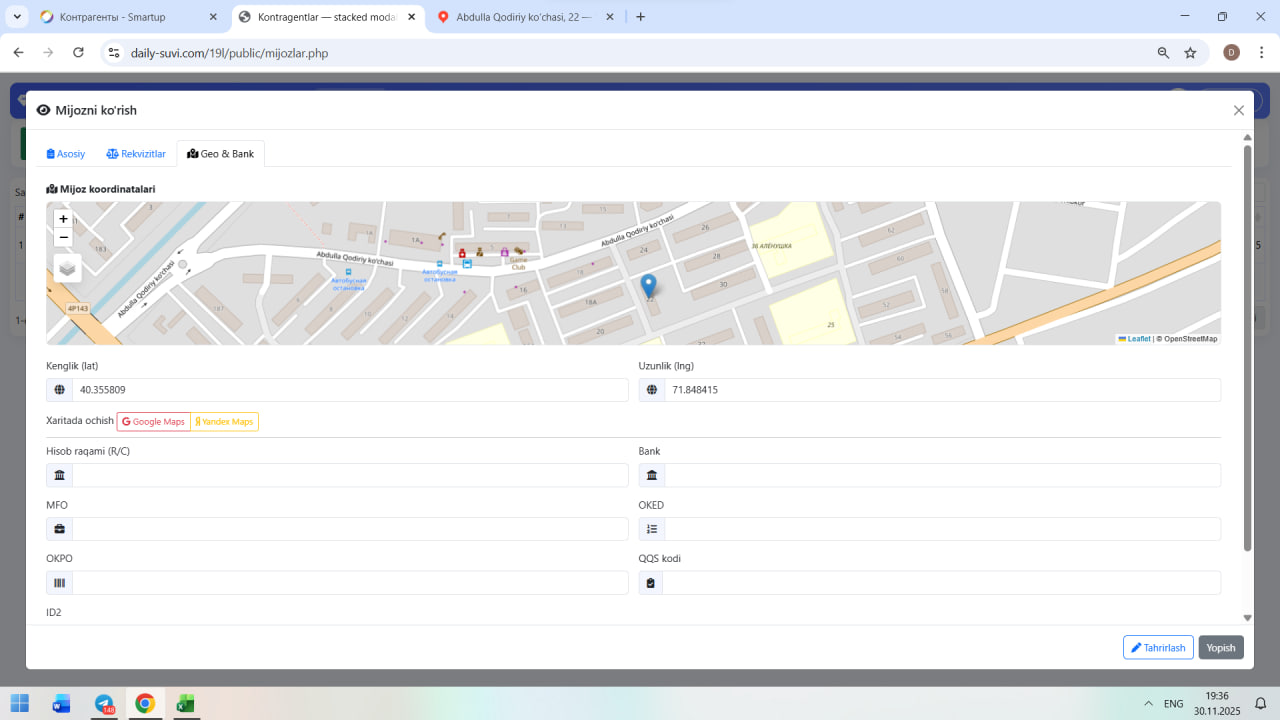
Task: Bookmark this page with the star icon
Action: [x=1190, y=53]
